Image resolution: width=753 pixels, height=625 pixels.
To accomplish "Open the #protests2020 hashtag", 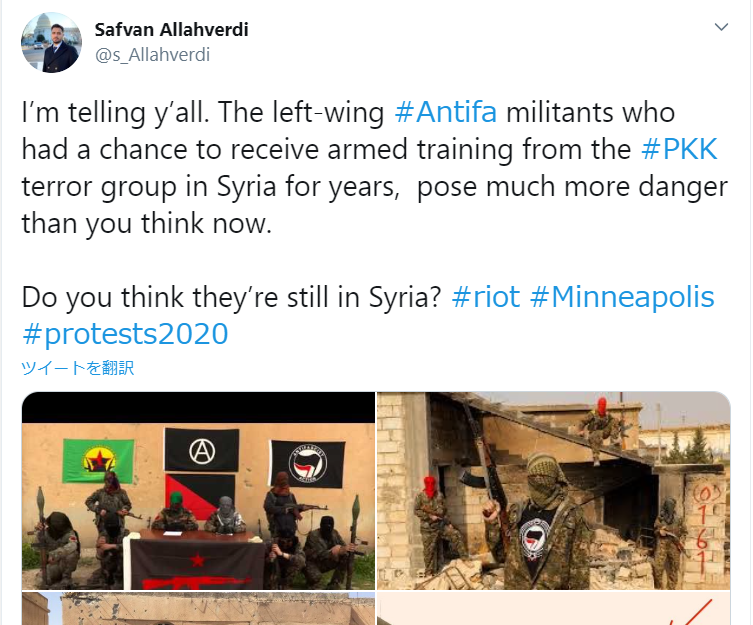I will pos(125,334).
